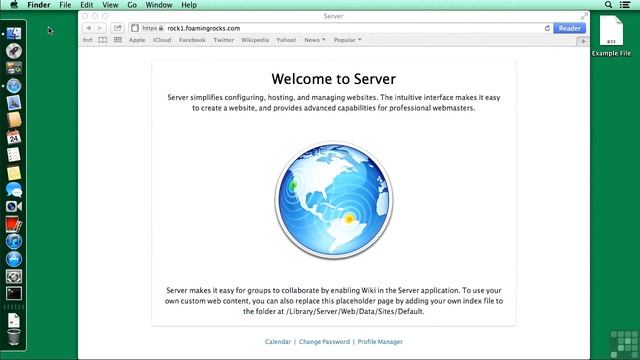Open the yellow Notes icon in Dock
The height and width of the screenshot is (360, 640).
14,172
